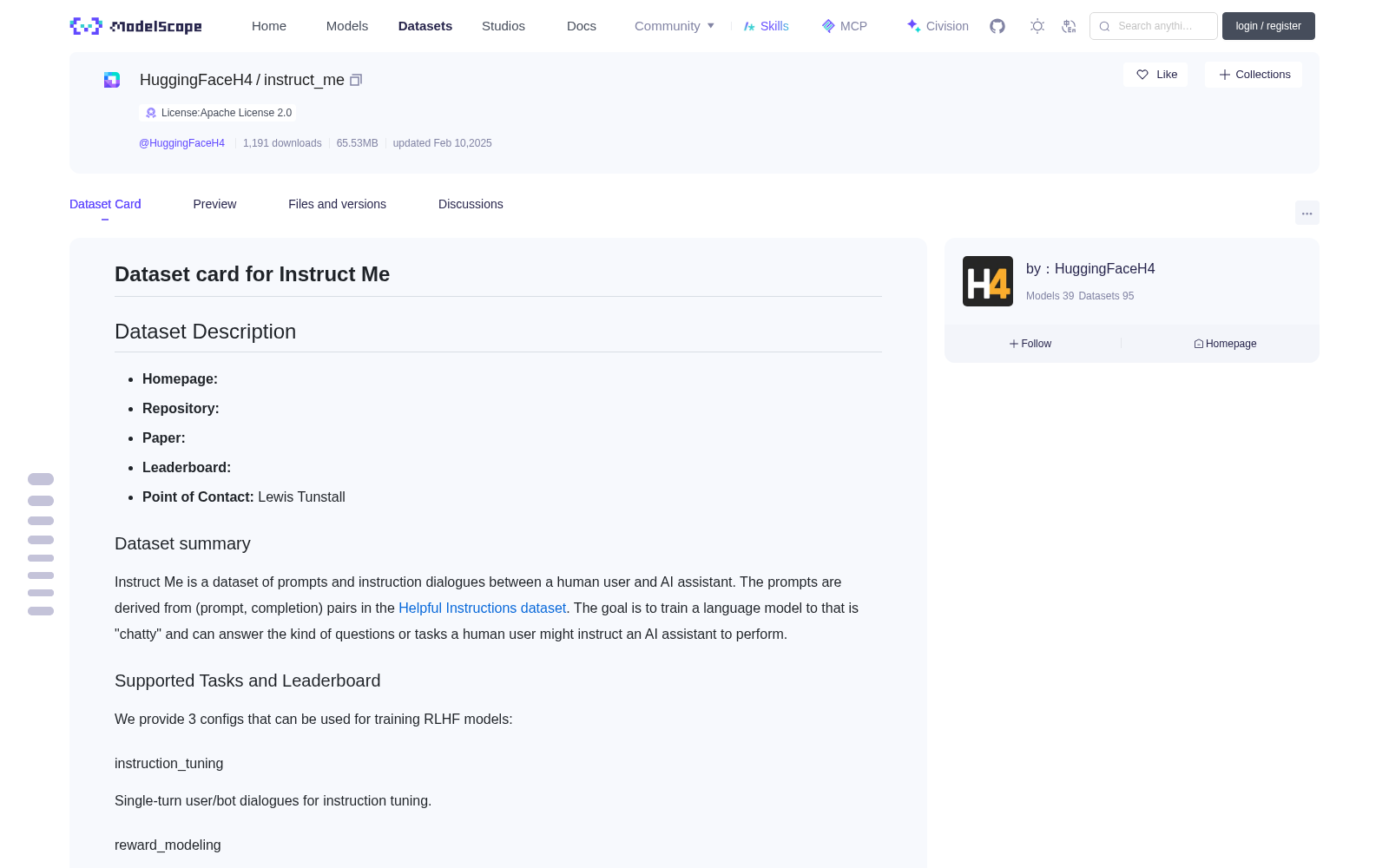This screenshot has width=1389, height=868.
Task: Open the Datasets section
Action: 425,26
